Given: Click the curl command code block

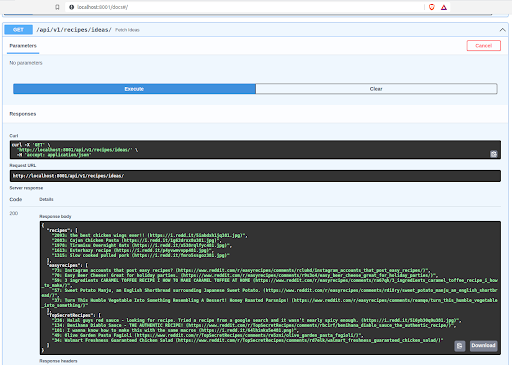Looking at the screenshot, I should (255, 150).
